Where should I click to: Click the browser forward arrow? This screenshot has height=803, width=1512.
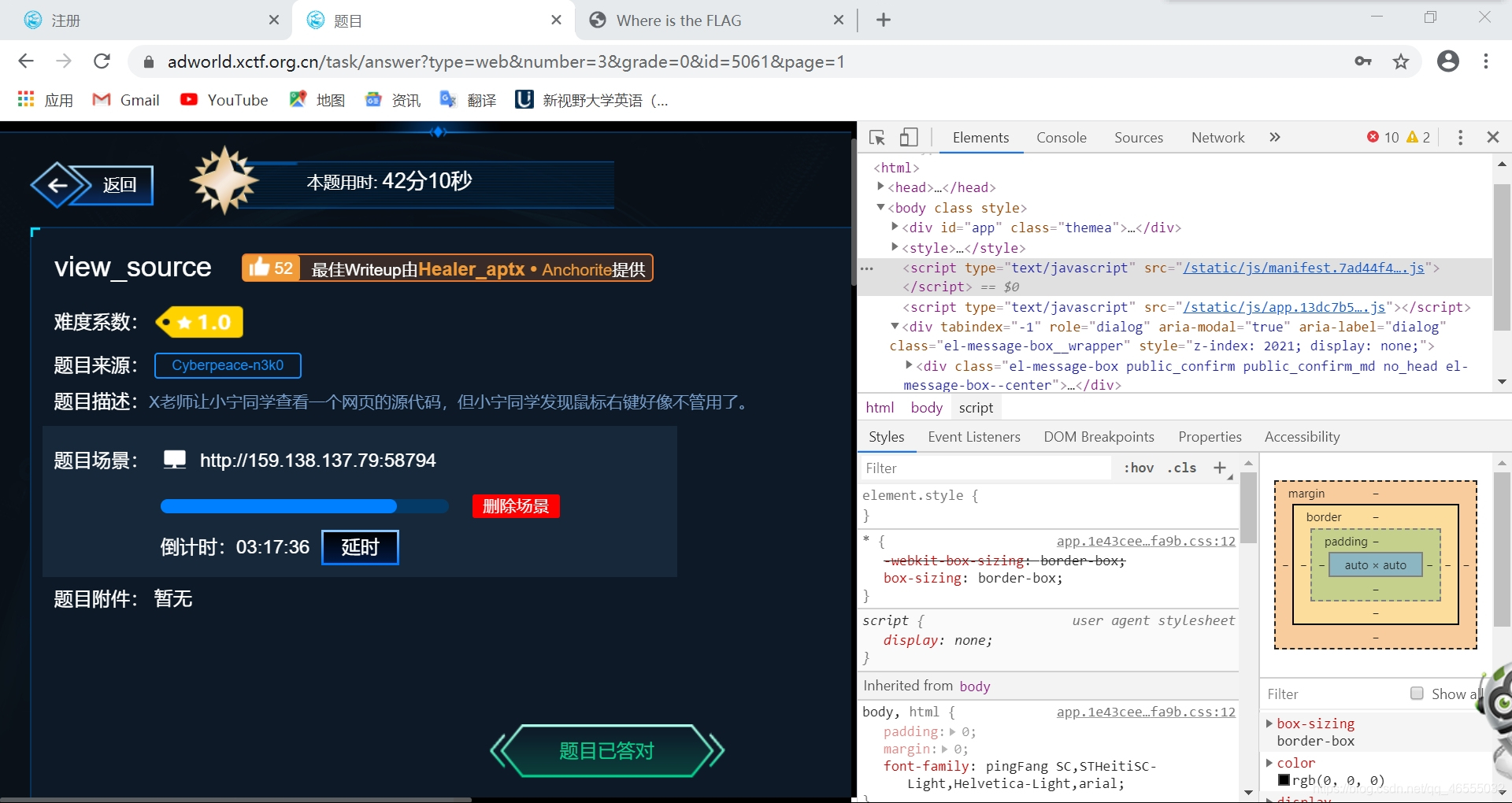(x=64, y=61)
